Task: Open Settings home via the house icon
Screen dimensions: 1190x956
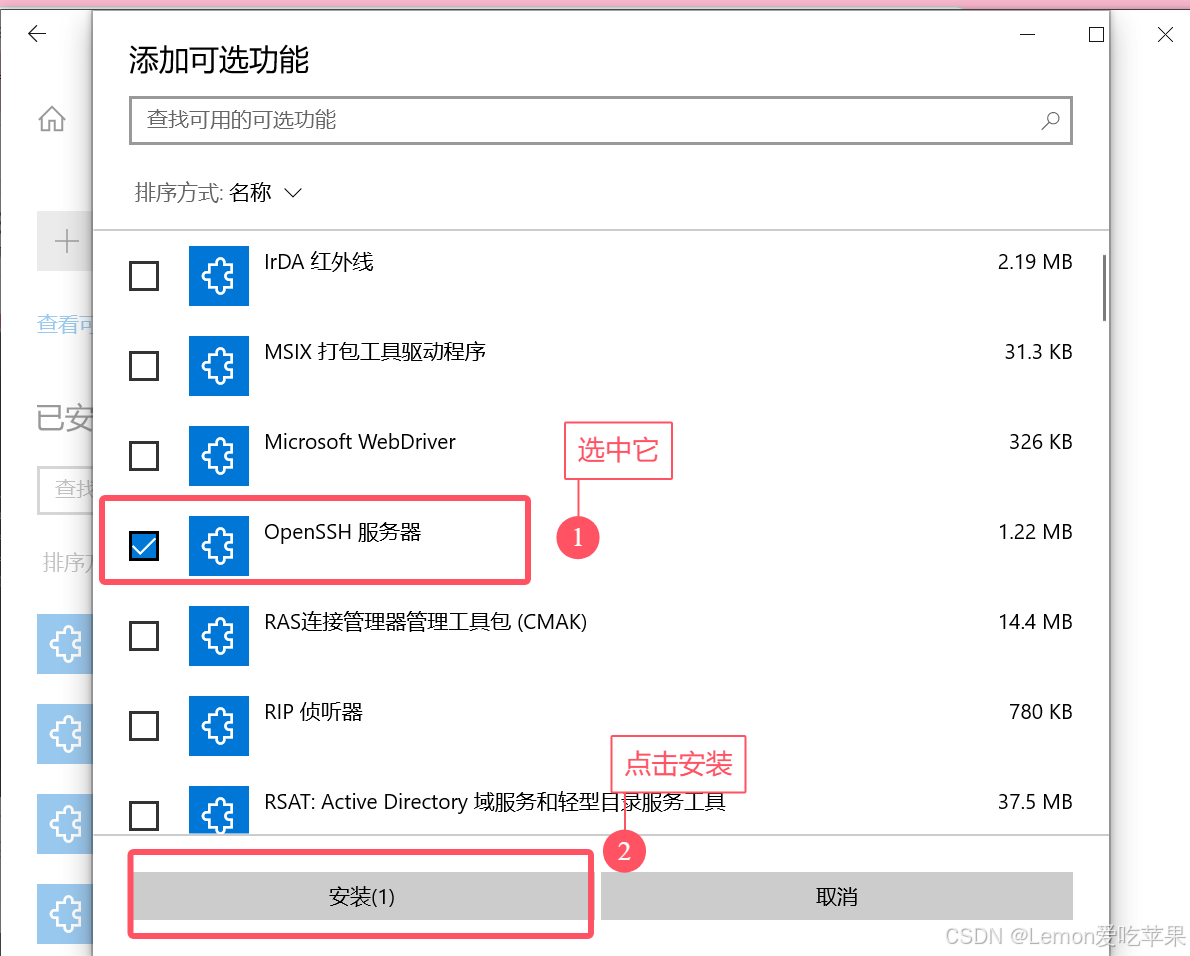Action: tap(52, 118)
